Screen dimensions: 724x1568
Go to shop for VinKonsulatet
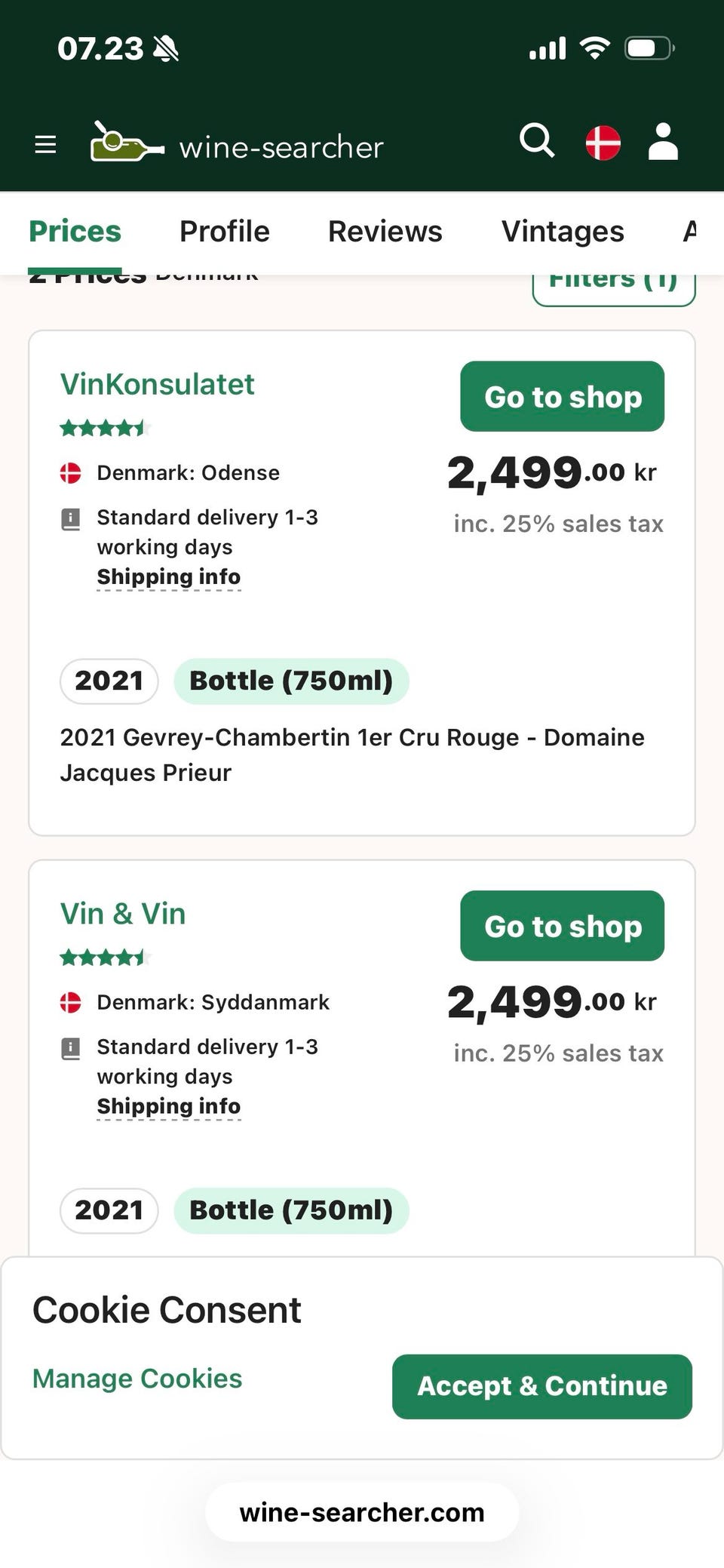[x=562, y=397]
